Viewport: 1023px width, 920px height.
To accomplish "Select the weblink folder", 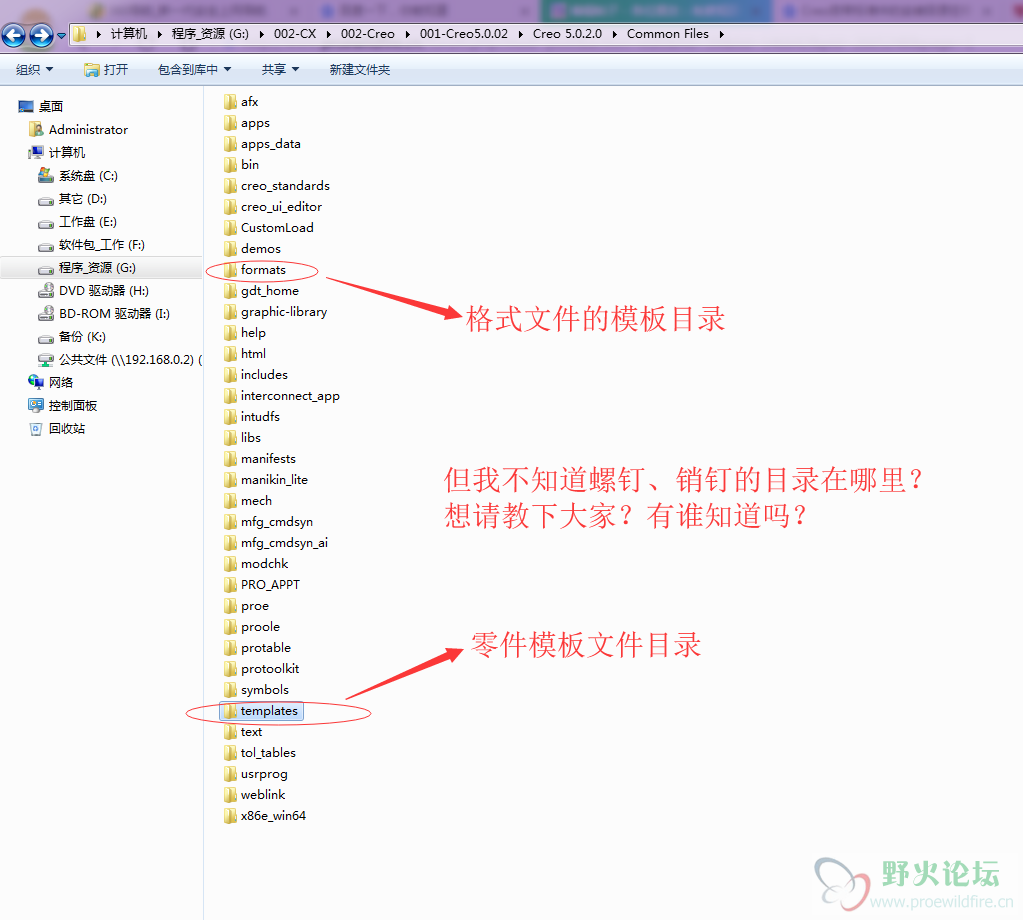I will click(x=254, y=795).
